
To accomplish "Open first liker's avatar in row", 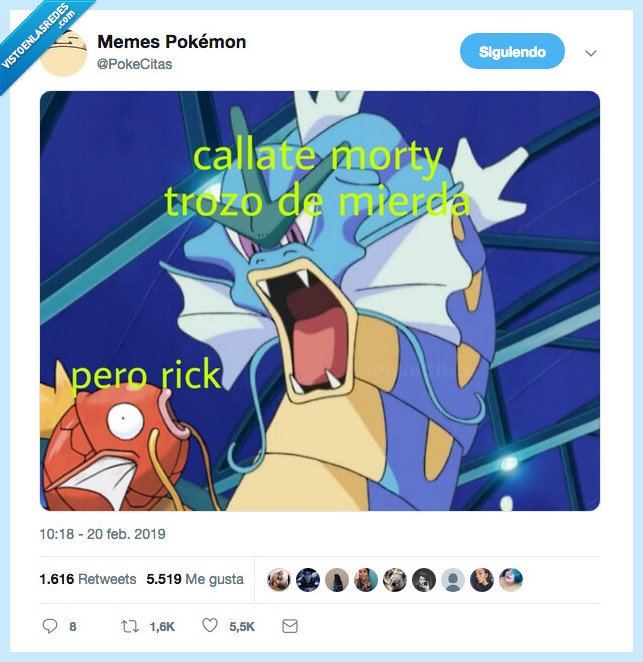I will pos(279,579).
